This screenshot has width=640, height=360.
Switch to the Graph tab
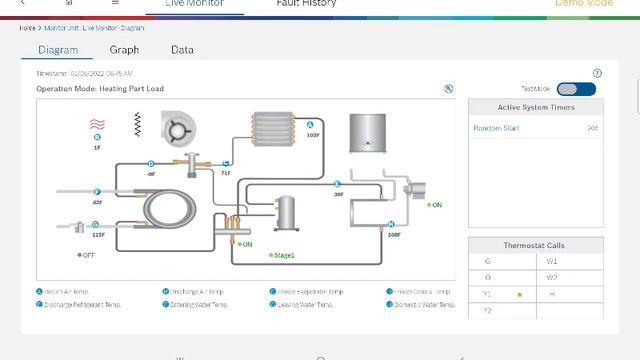coord(124,50)
